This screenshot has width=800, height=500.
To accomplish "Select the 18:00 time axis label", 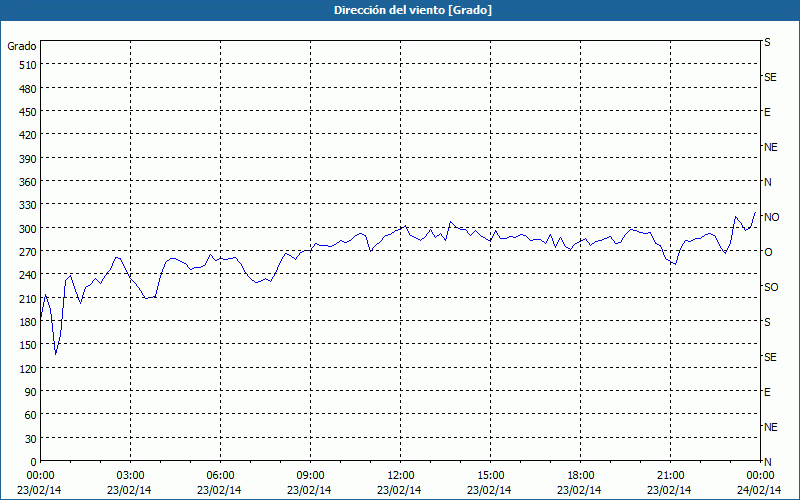I will point(581,476).
